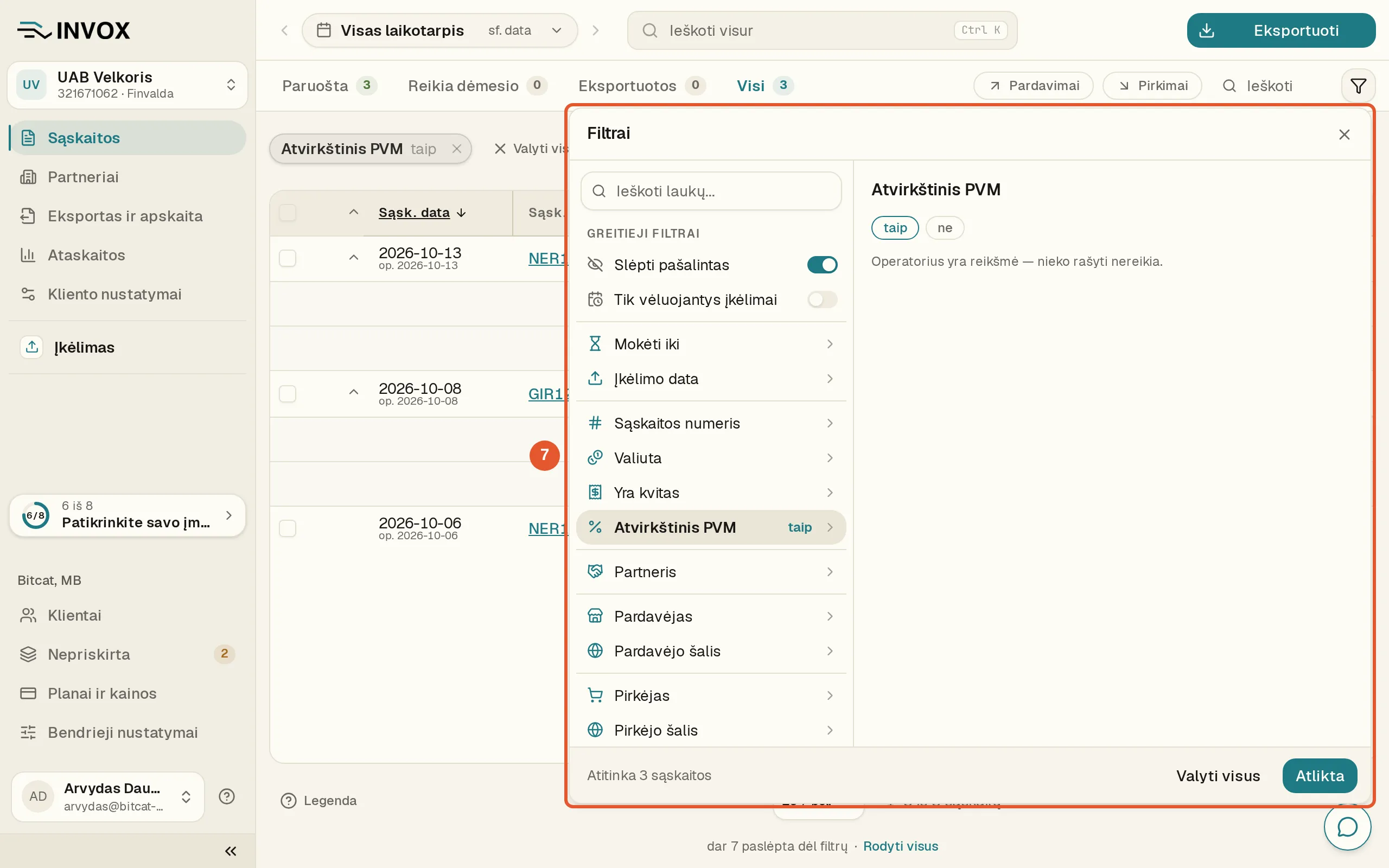Click the Rodyti visus link
The width and height of the screenshot is (1389, 868).
tap(901, 846)
